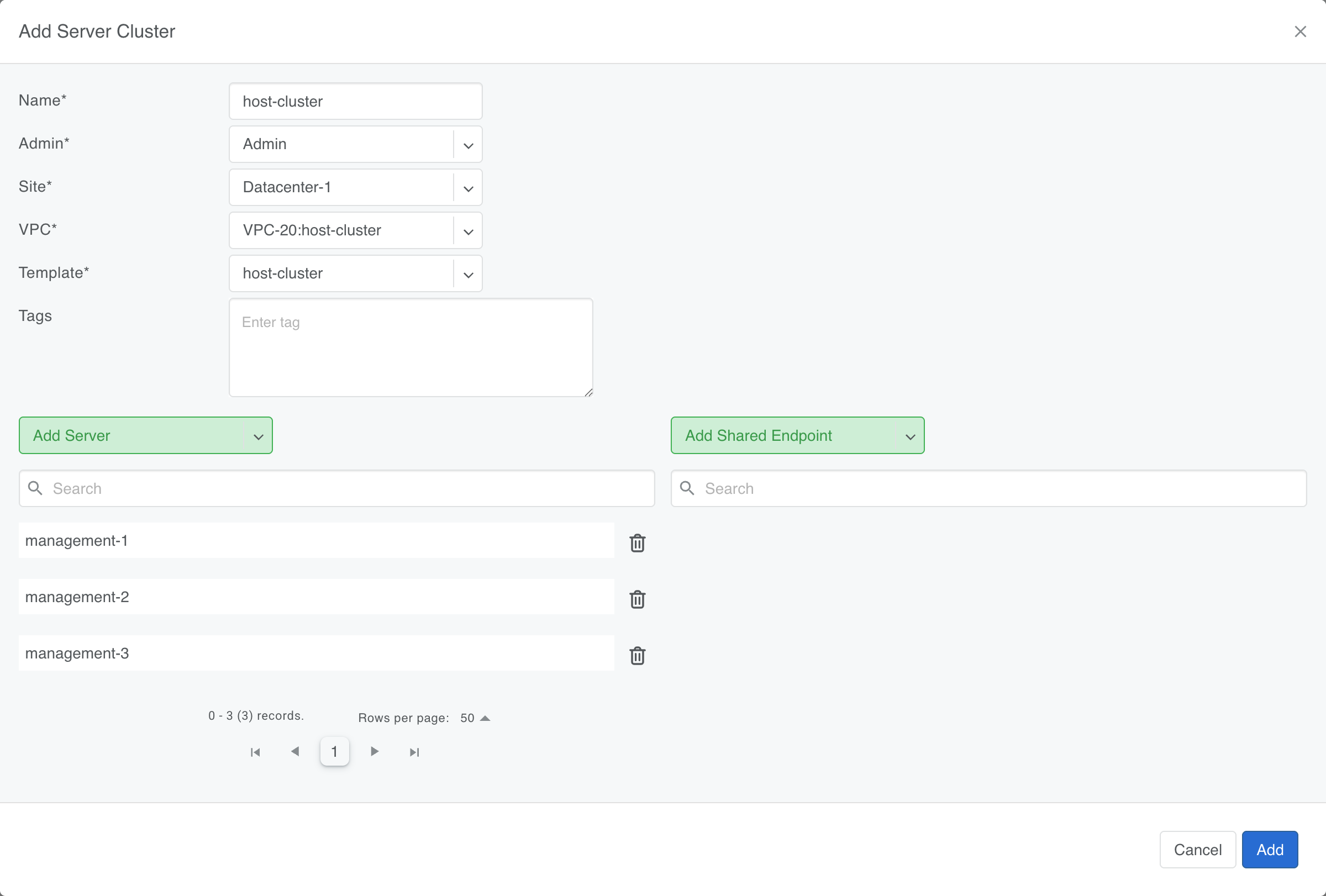
Task: Change rows per page value
Action: [475, 718]
